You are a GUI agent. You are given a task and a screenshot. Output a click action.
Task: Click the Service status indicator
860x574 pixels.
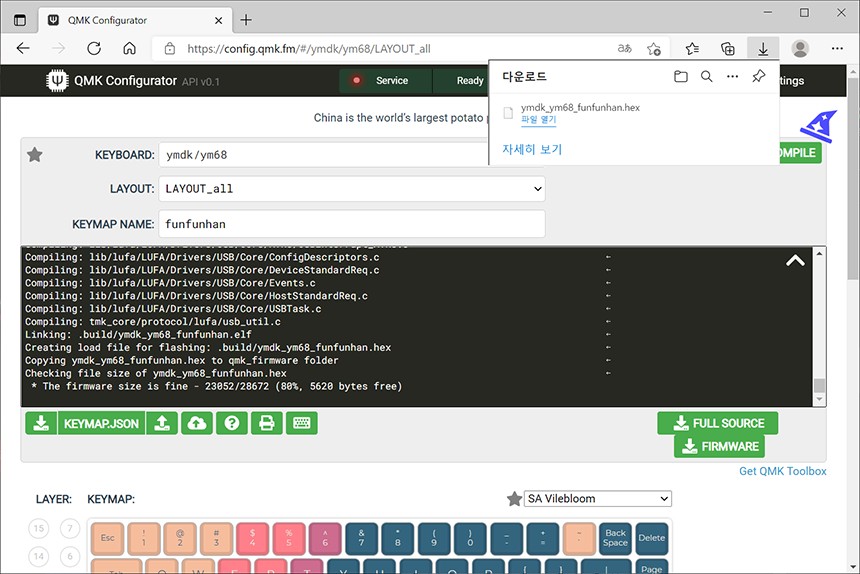(x=386, y=81)
